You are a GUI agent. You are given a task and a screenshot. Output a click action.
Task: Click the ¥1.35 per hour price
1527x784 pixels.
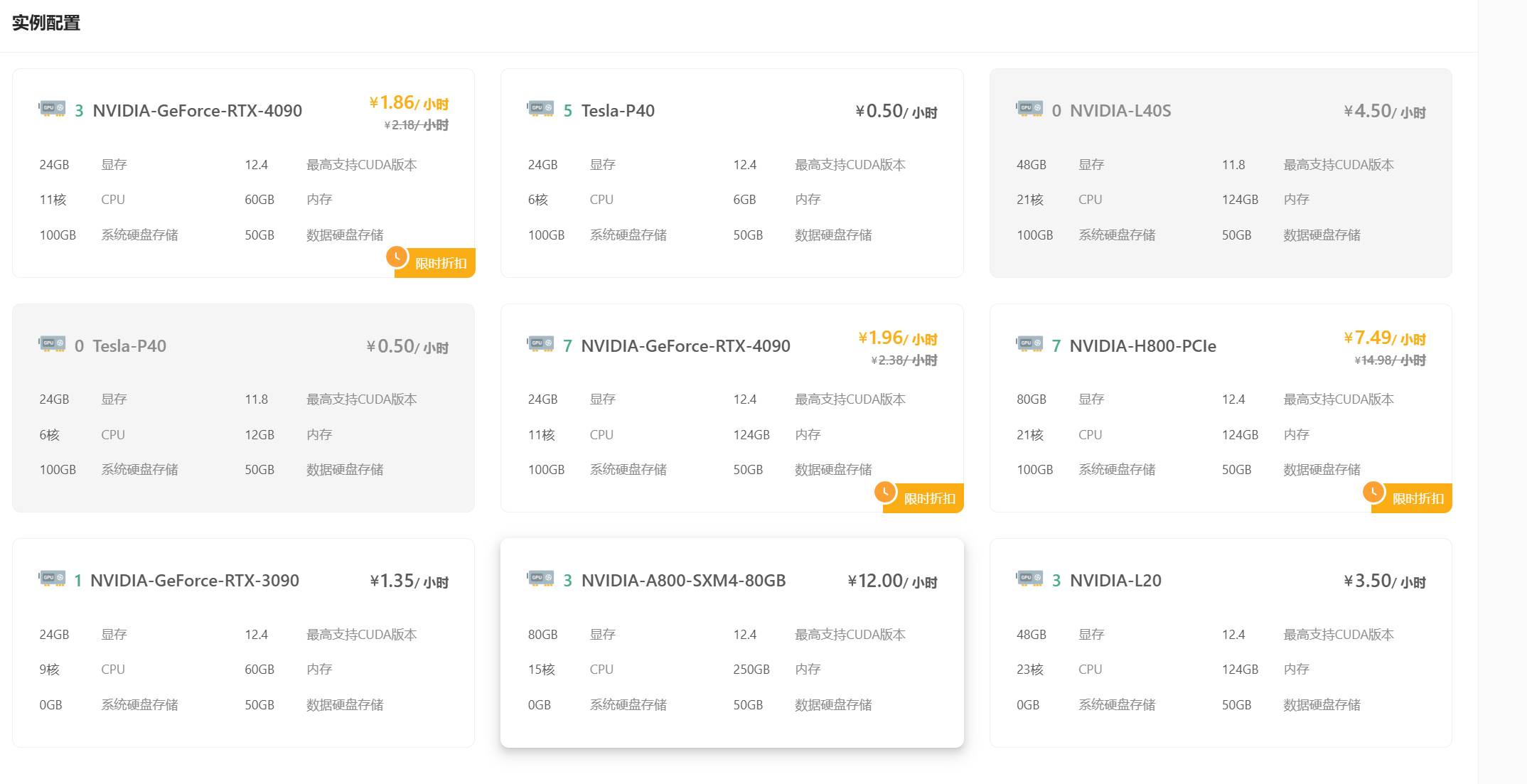point(409,581)
